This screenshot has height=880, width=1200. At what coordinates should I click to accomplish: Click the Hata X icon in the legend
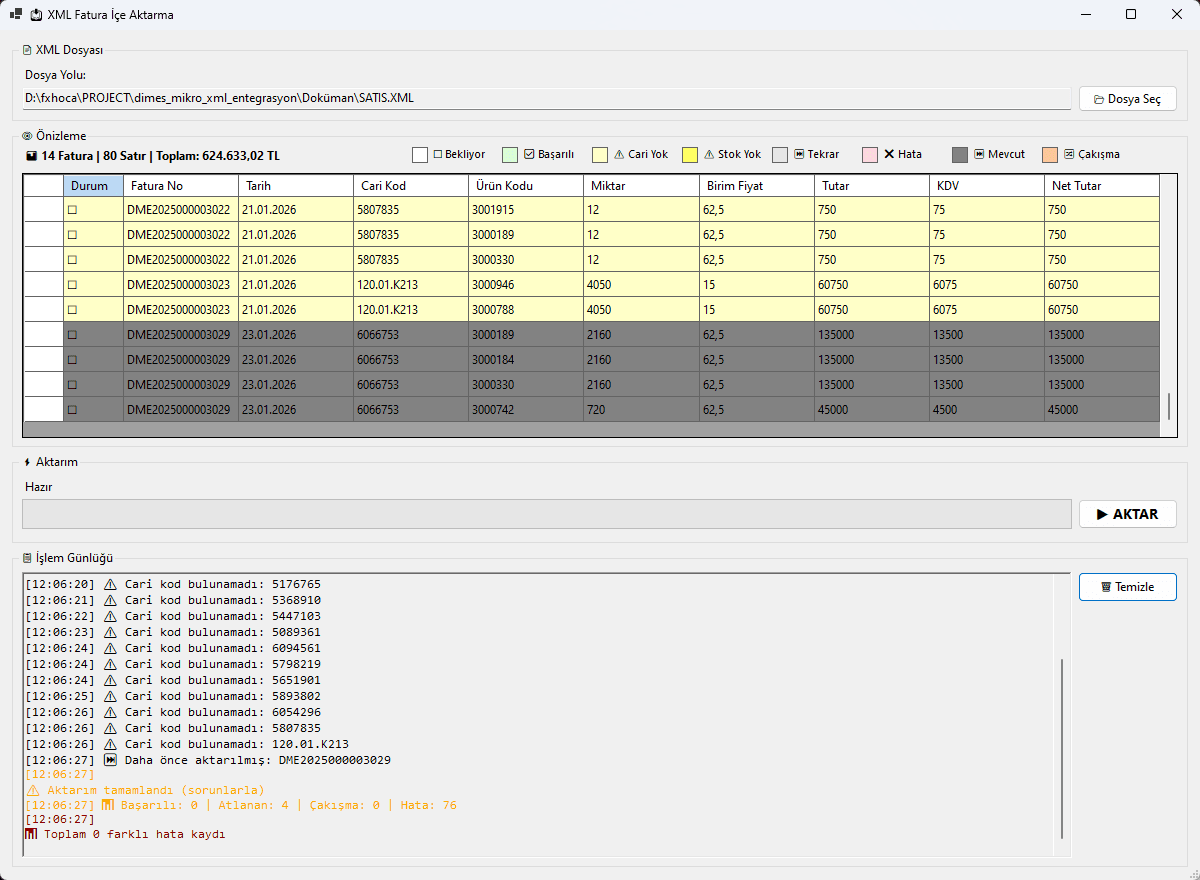point(889,155)
